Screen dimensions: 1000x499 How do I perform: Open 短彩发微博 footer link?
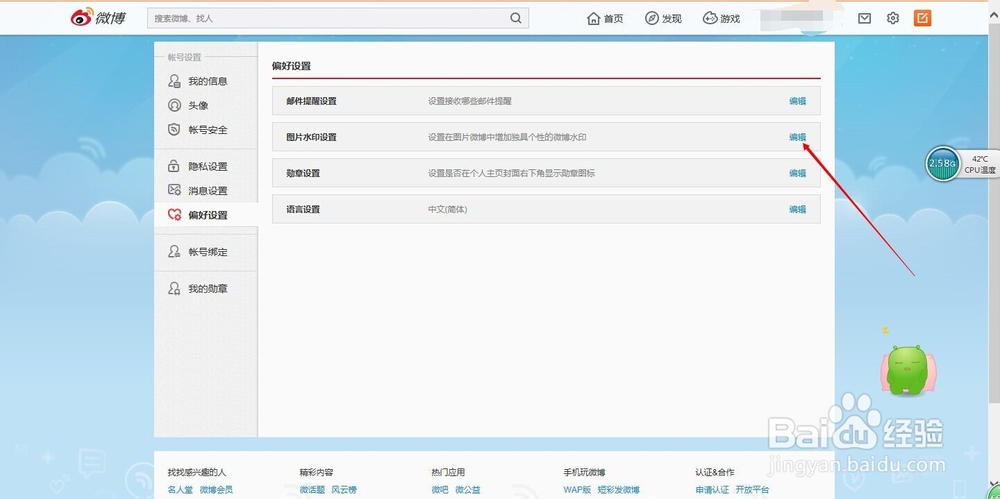pyautogui.click(x=619, y=490)
